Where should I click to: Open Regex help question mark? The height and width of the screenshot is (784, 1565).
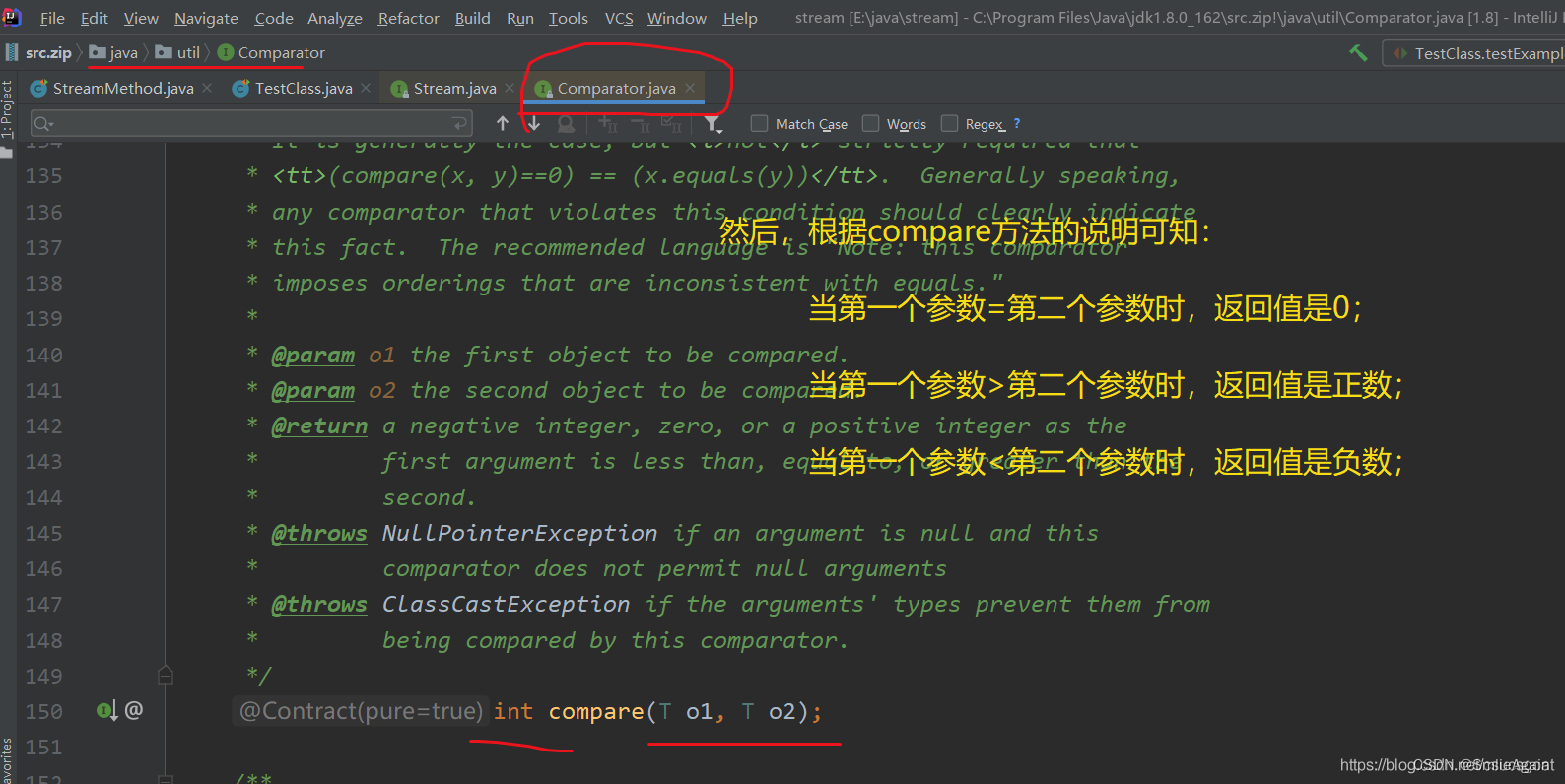tap(1017, 123)
